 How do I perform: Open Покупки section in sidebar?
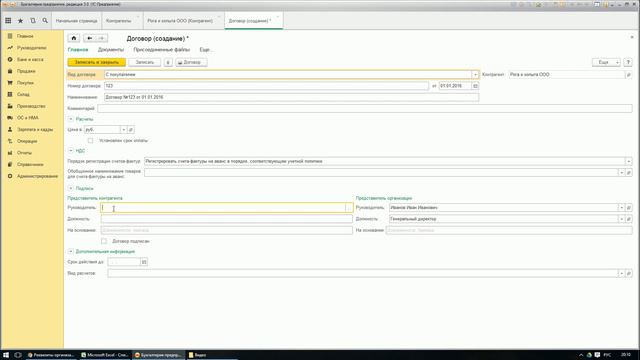(25, 83)
